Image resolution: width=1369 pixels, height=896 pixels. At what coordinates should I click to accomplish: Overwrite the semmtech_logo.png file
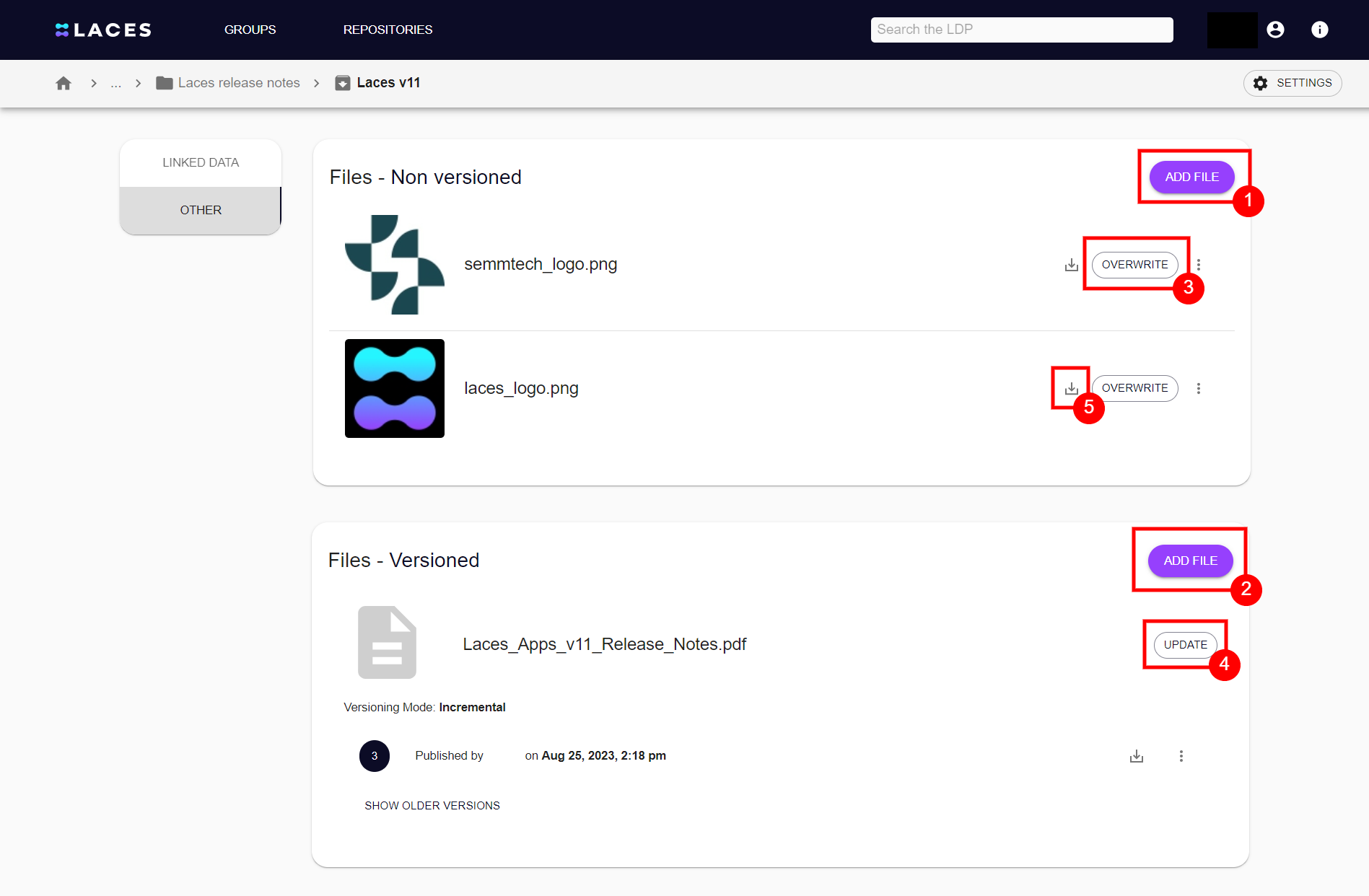(x=1134, y=264)
